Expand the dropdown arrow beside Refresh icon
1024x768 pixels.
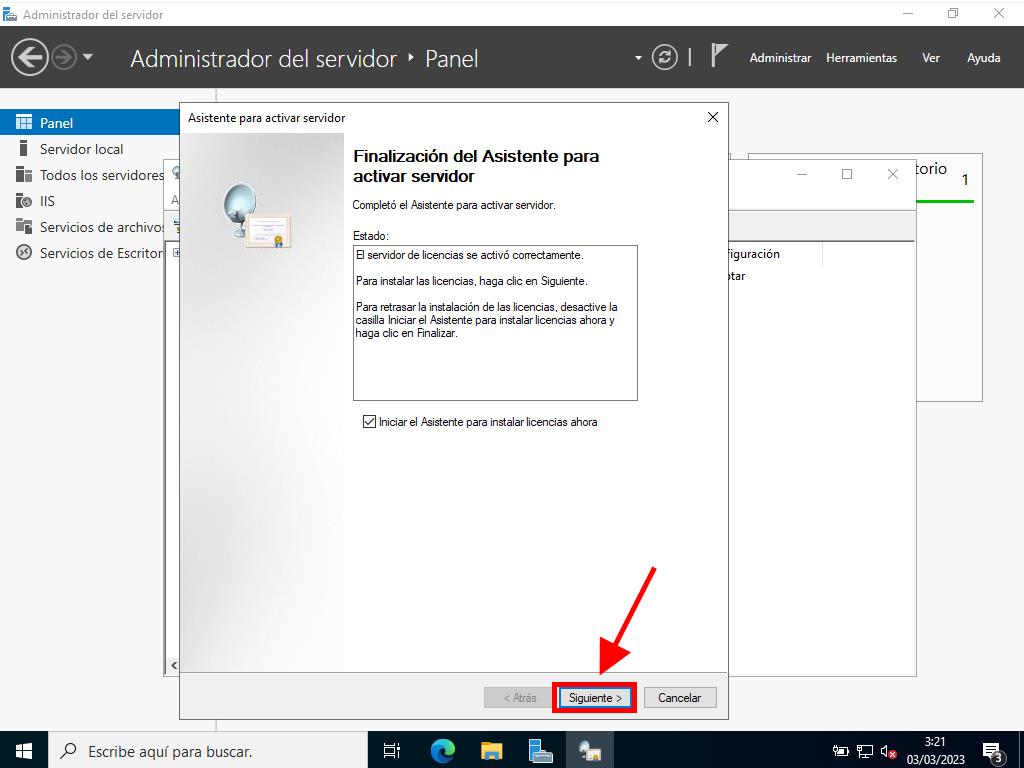tap(638, 58)
